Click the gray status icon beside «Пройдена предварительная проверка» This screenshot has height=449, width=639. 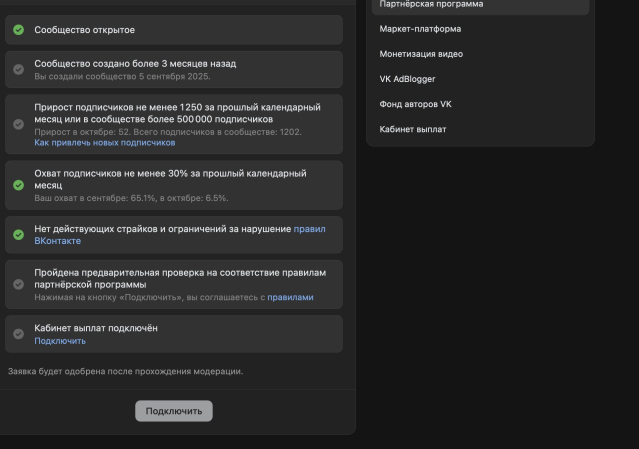point(18,284)
